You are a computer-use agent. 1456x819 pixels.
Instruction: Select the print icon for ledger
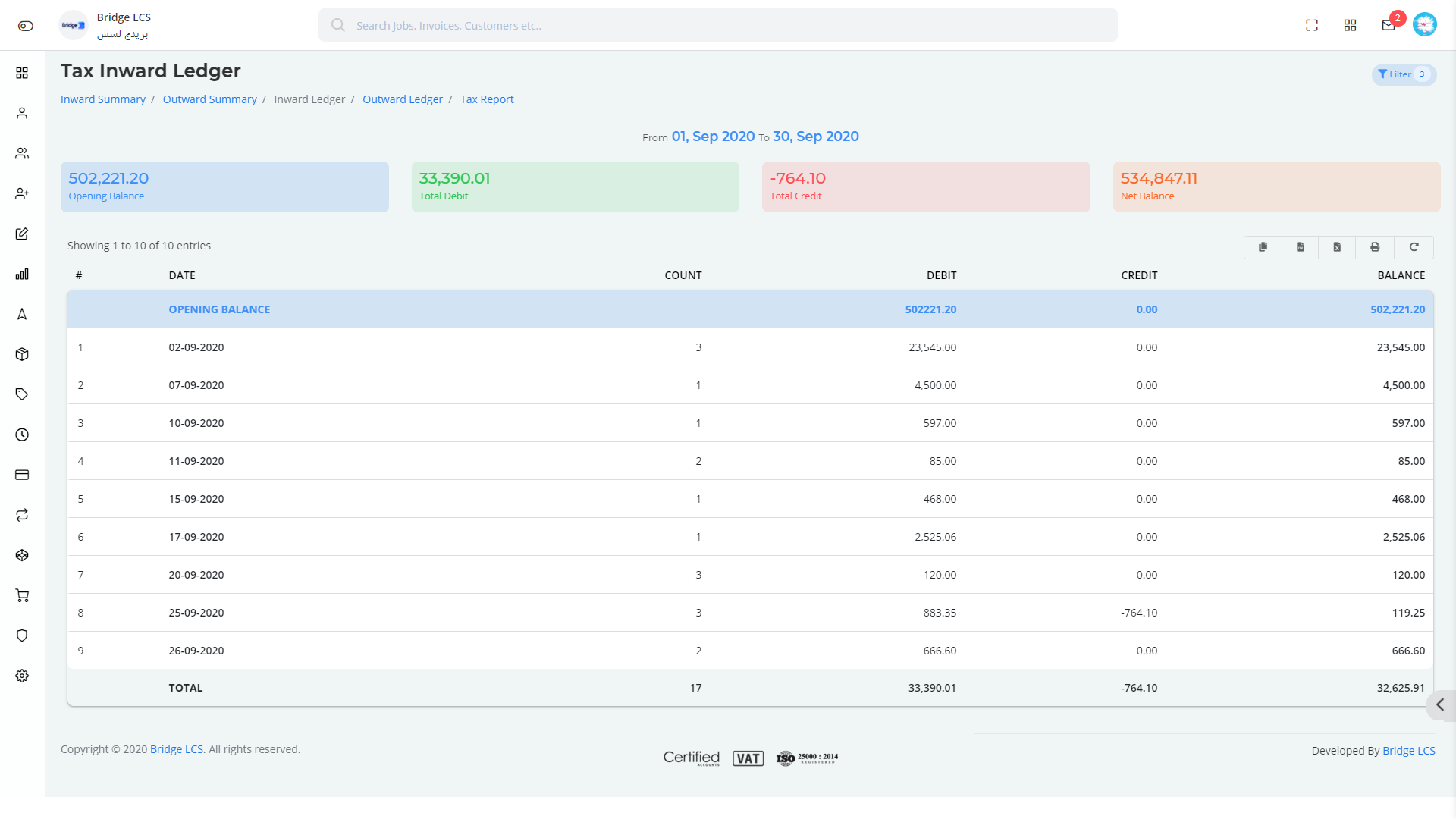[1376, 246]
